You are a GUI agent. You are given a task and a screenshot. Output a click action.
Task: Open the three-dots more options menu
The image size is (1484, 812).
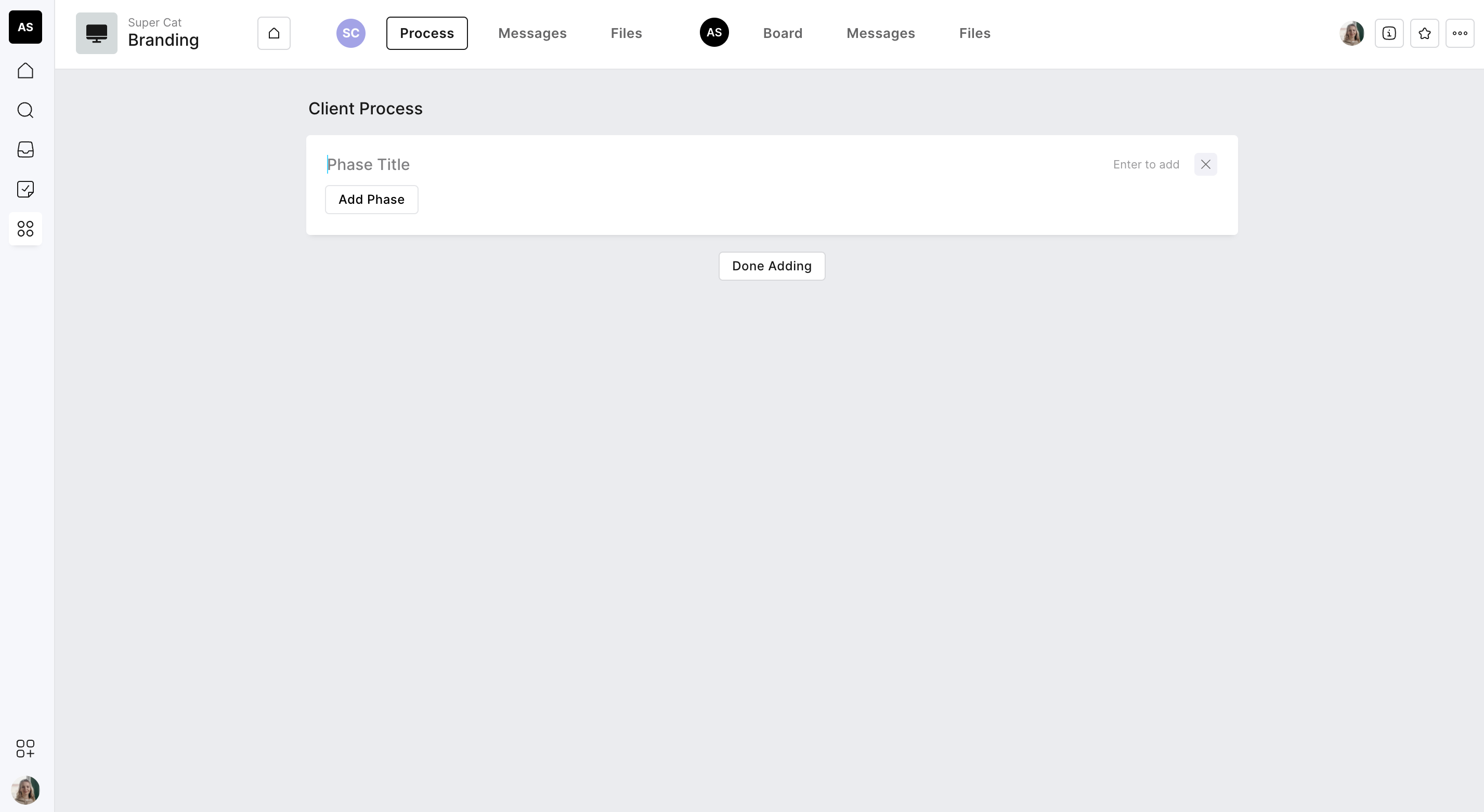click(1459, 33)
